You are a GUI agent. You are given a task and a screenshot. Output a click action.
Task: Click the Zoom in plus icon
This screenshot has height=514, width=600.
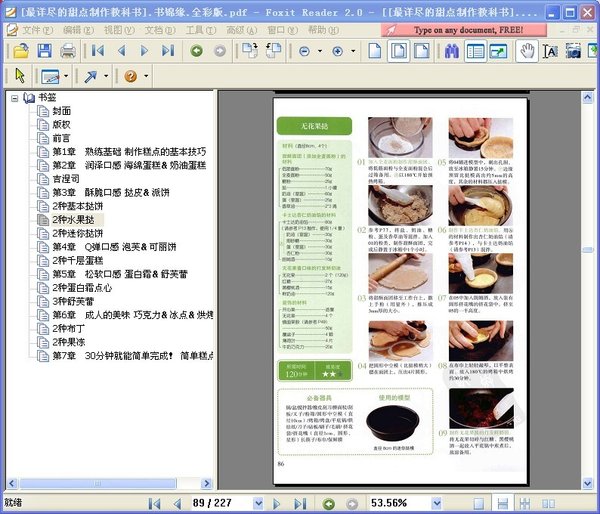coord(338,51)
